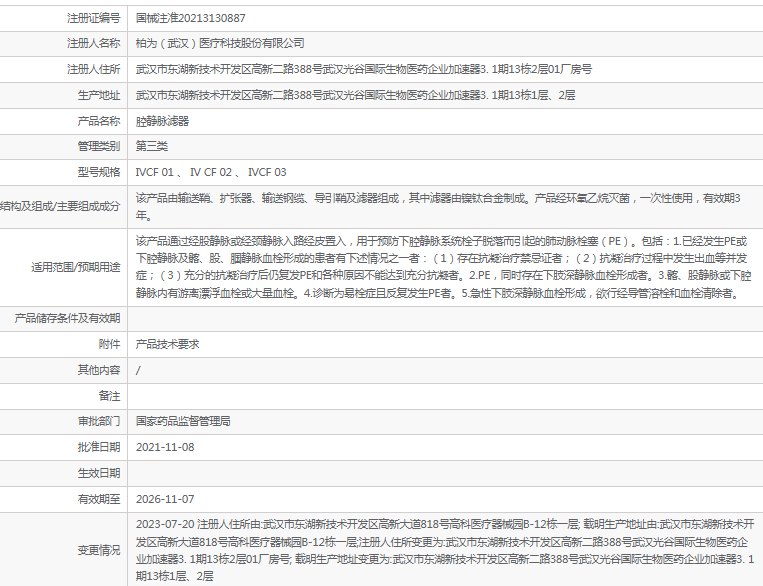Screen dimensions: 763x586
Task: Select the 管理类别 label
Action: click(x=99, y=146)
